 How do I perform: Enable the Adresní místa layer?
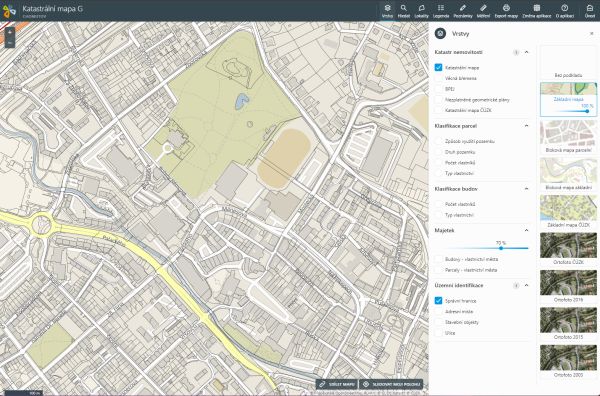coord(439,312)
